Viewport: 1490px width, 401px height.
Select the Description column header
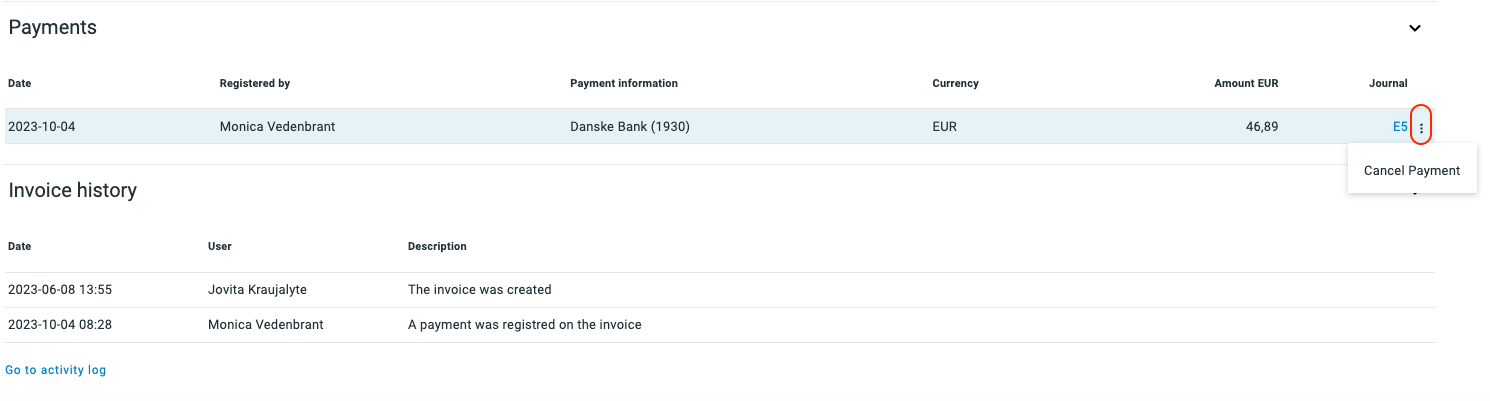pyautogui.click(x=437, y=246)
